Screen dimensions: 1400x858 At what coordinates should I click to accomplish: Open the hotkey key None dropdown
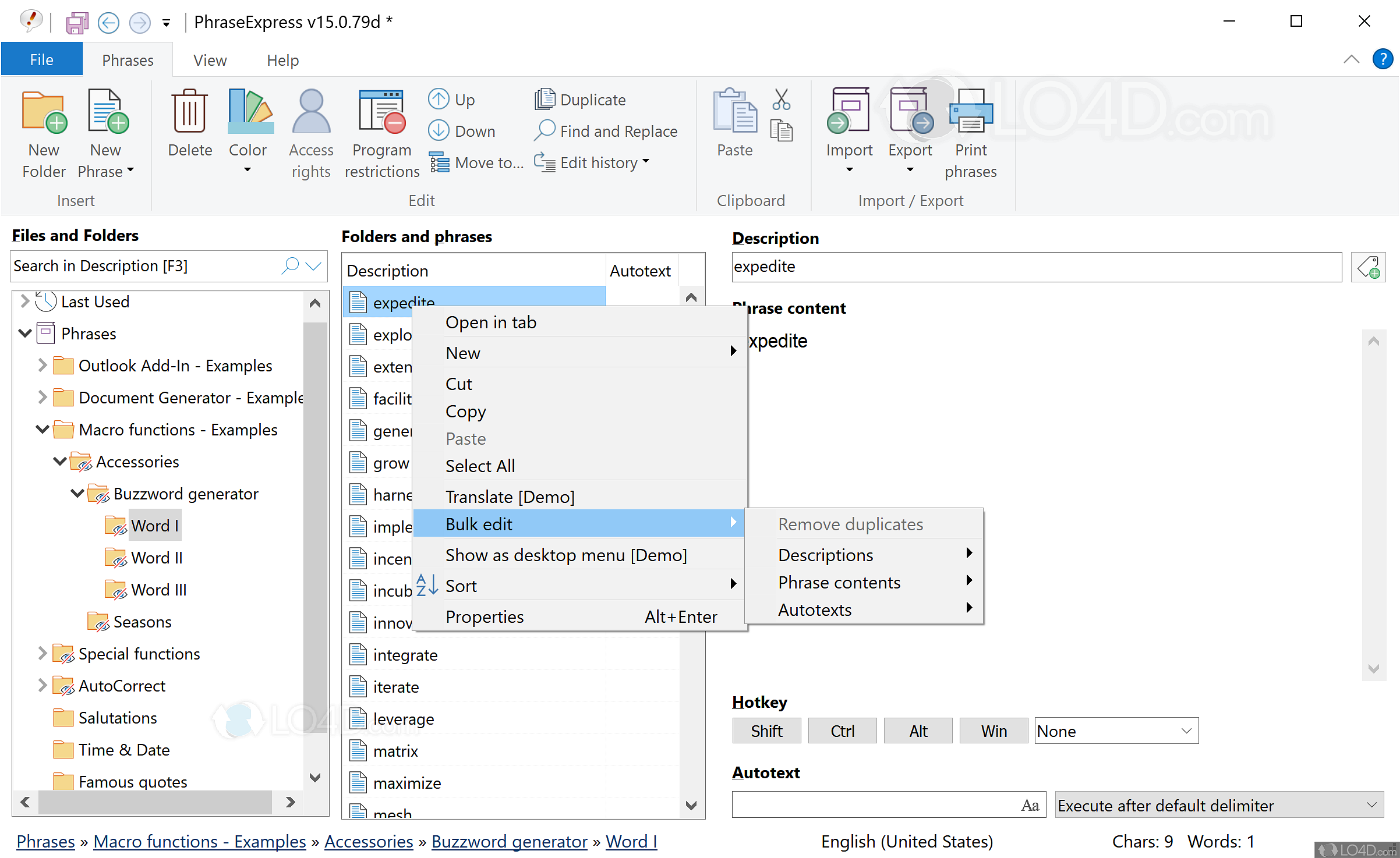(x=1116, y=731)
